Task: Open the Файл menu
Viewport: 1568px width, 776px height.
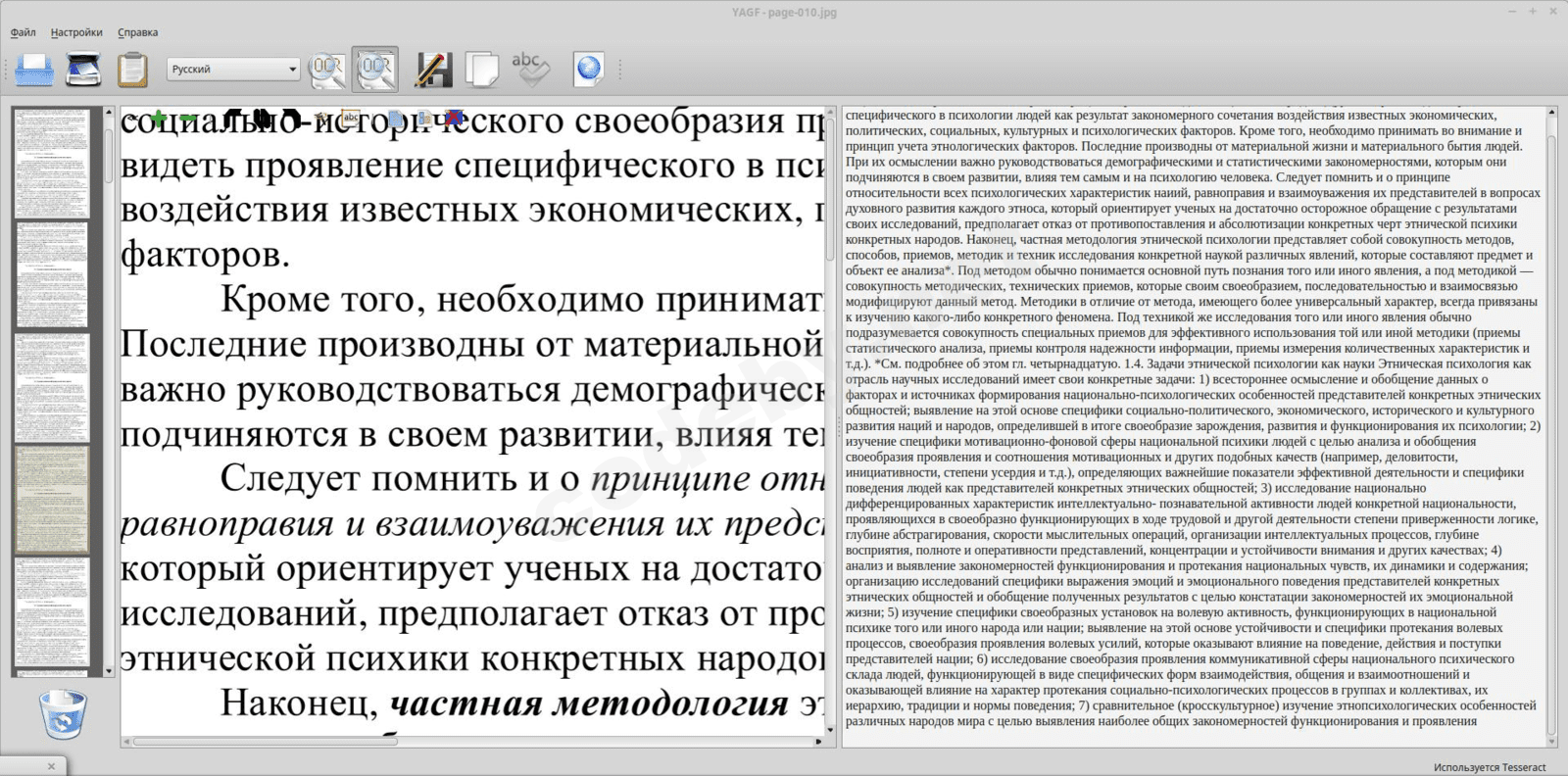Action: pos(24,32)
